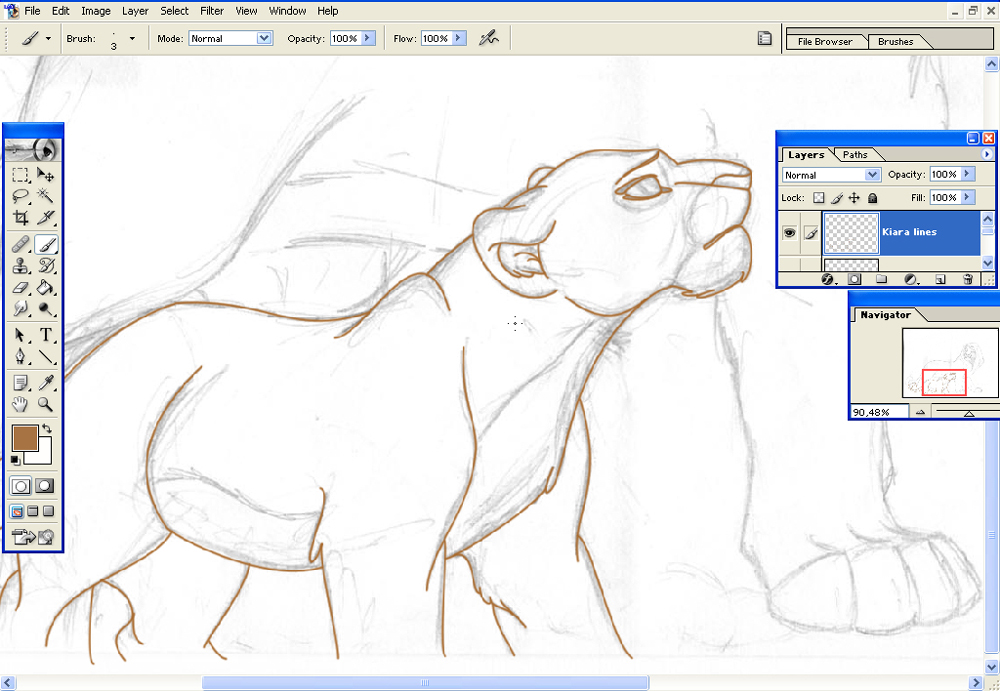Choose the Zoom magnifier tool
Viewport: 1000px width, 691px height.
click(x=45, y=404)
